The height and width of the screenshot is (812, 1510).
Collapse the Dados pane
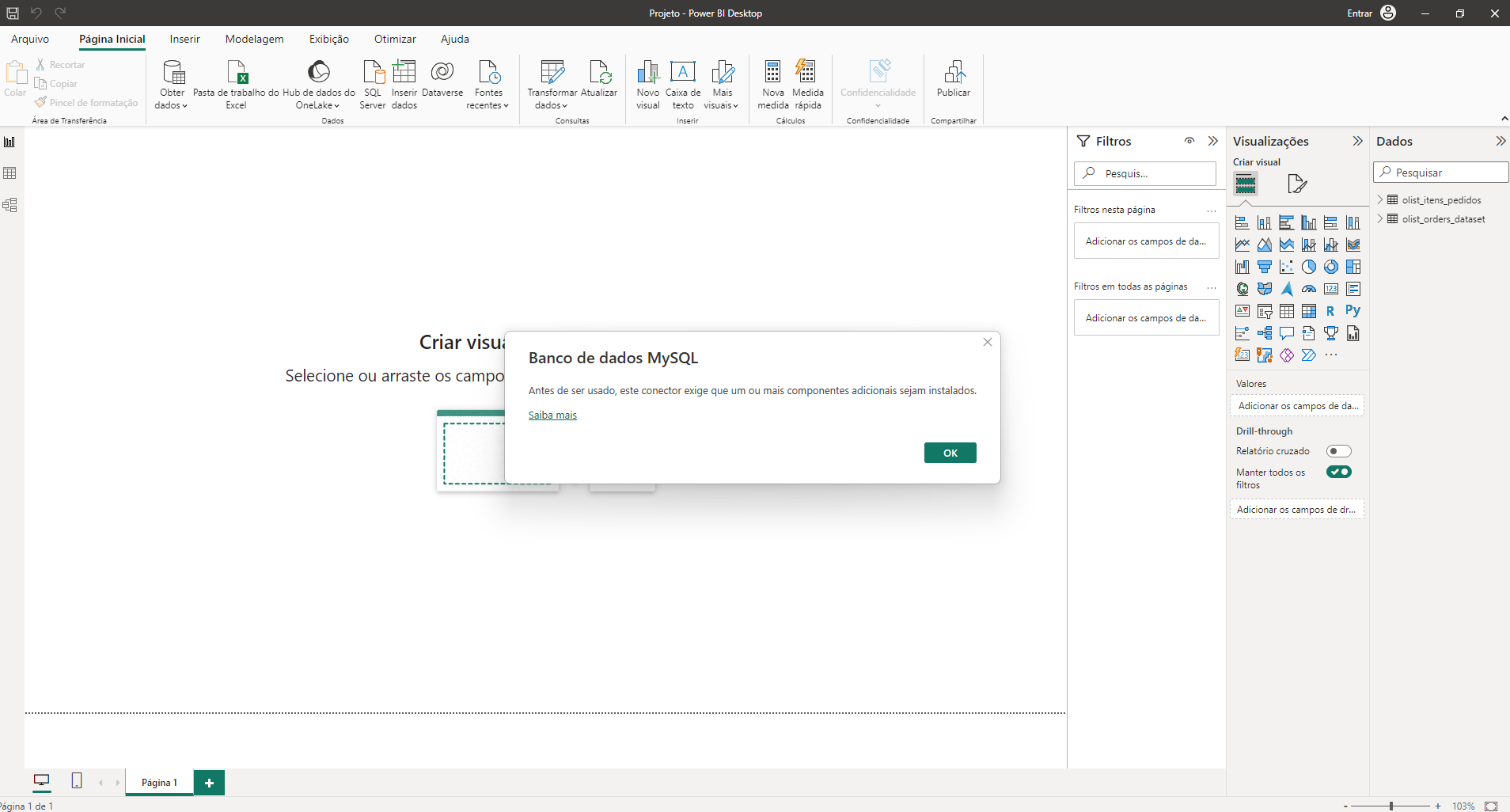[x=1501, y=141]
